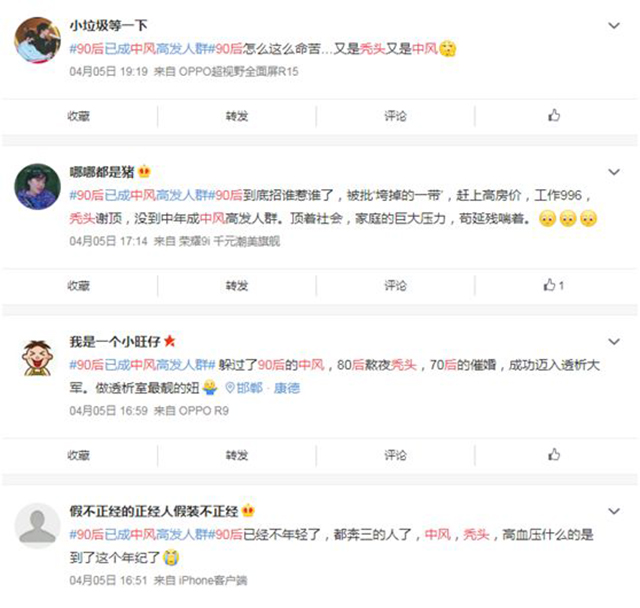Open the username 哪哪都是猪

pos(102,172)
